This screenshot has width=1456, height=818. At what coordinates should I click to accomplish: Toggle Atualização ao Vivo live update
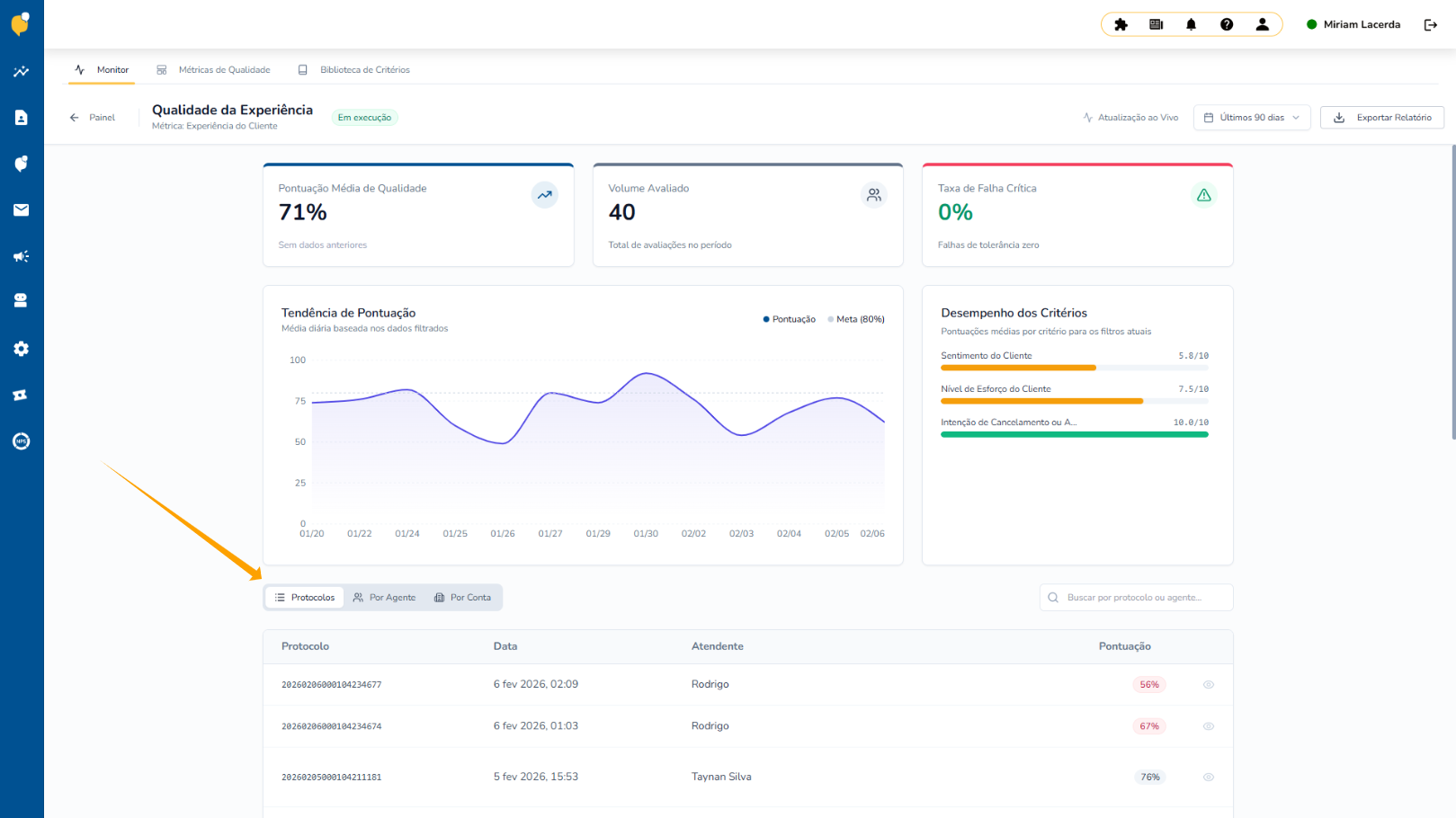[1130, 118]
